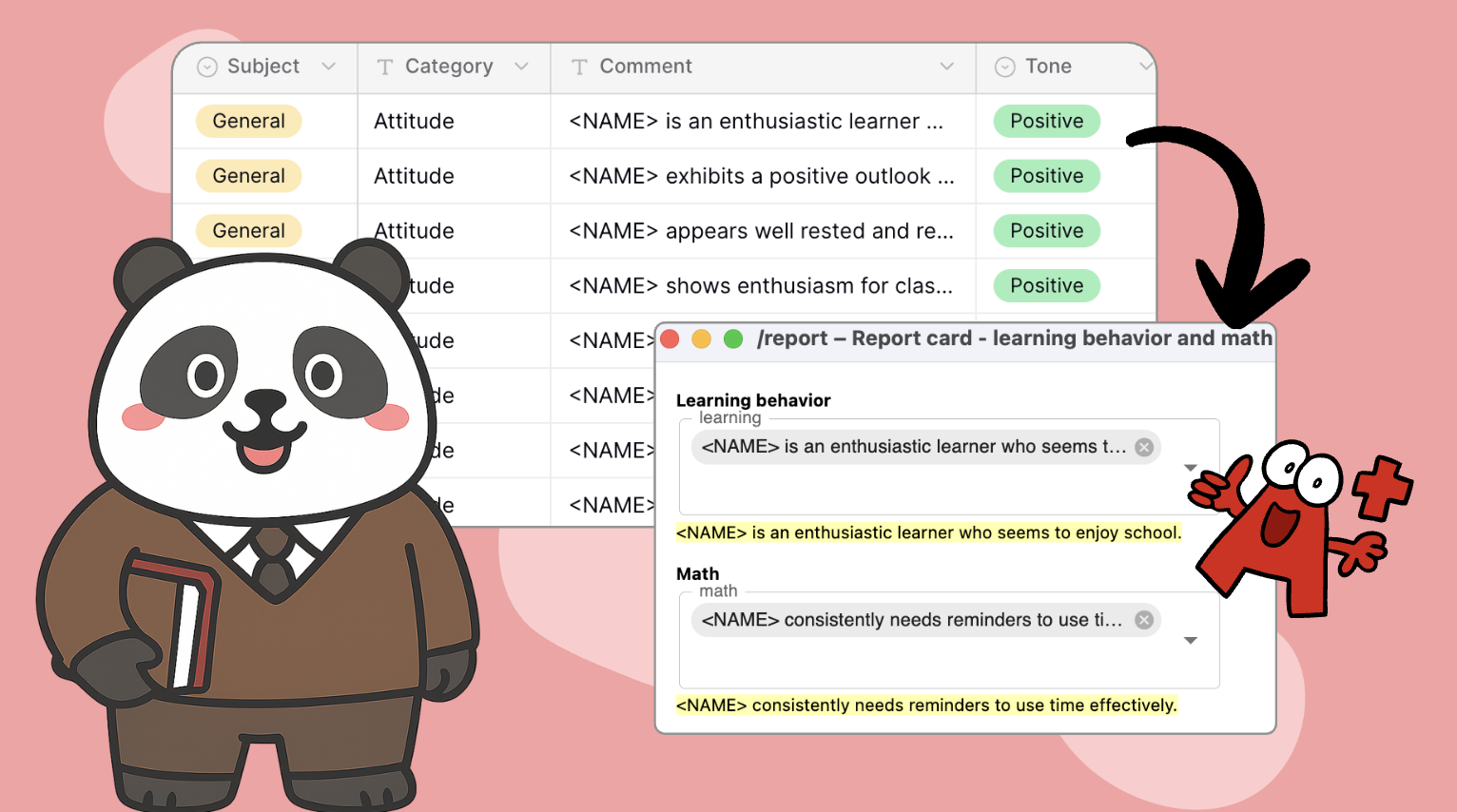1457x812 pixels.
Task: Click the Subject column header label
Action: click(263, 67)
